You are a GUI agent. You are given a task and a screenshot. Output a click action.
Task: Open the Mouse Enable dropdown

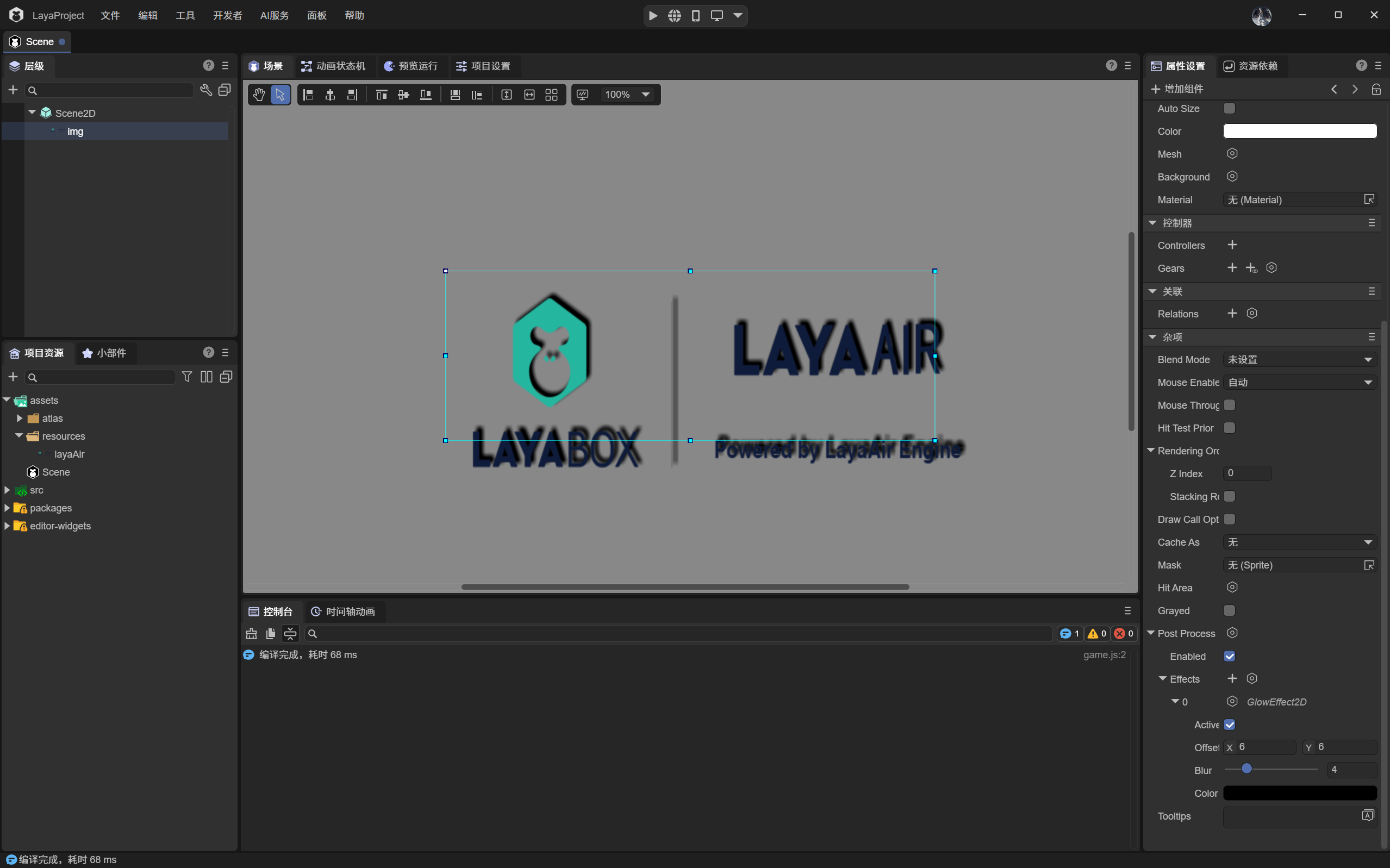[x=1299, y=382]
